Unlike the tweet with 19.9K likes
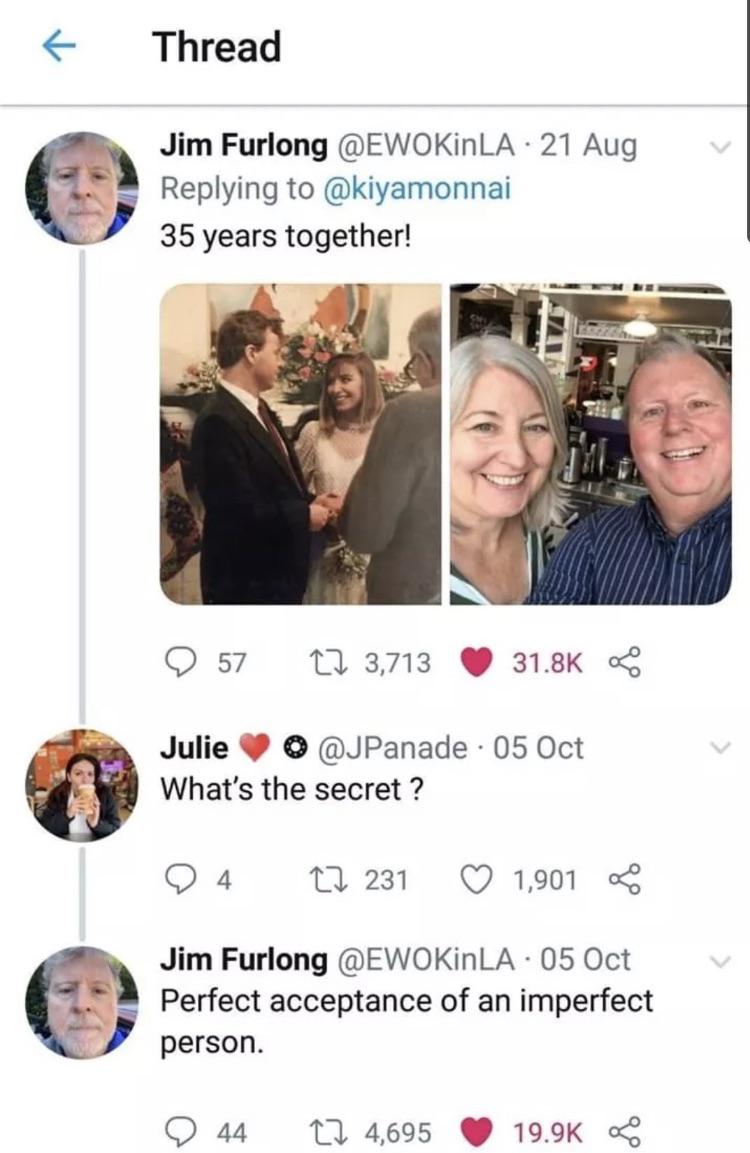 (476, 1132)
